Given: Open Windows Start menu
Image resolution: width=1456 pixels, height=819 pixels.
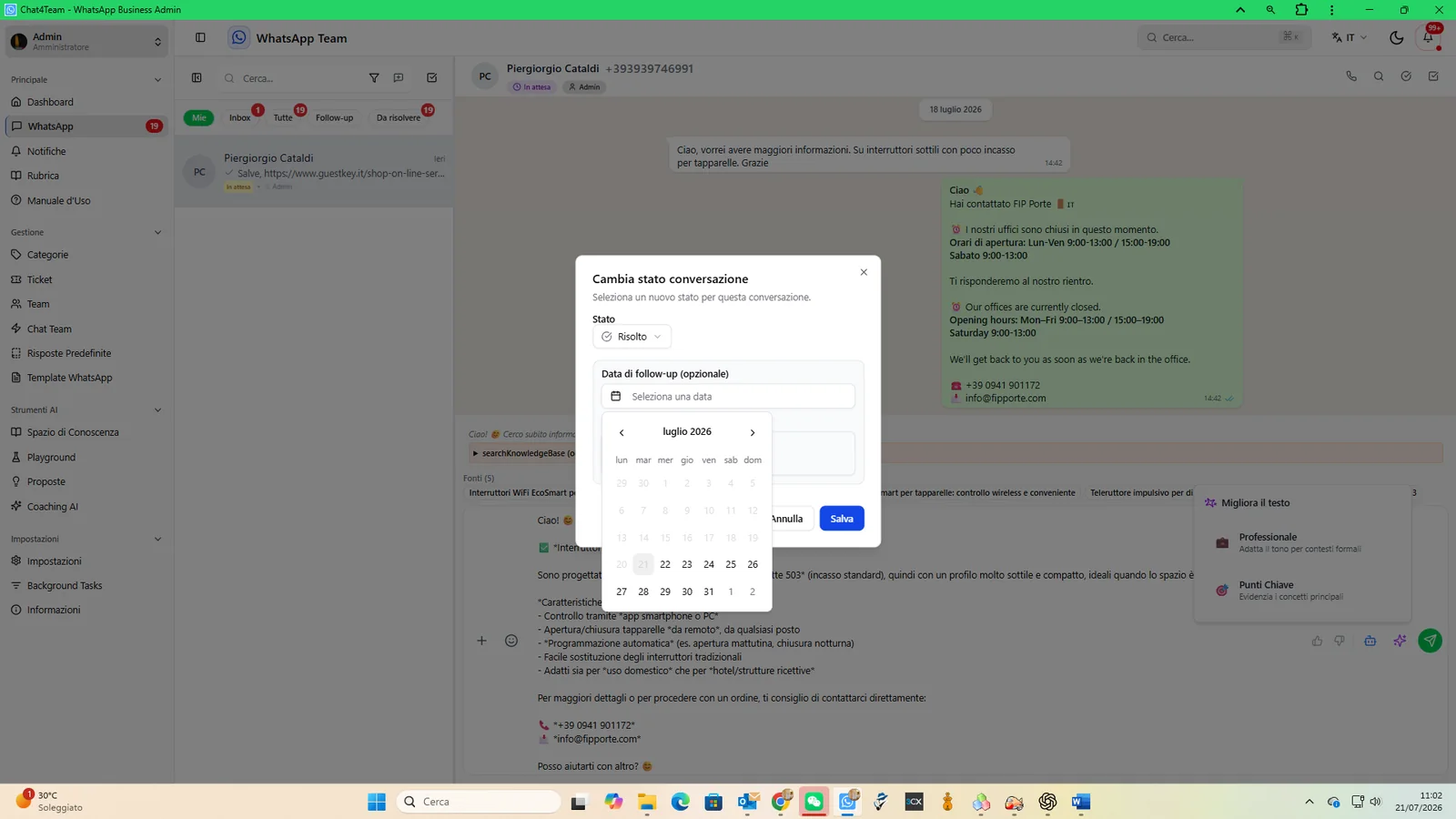Looking at the screenshot, I should (377, 802).
